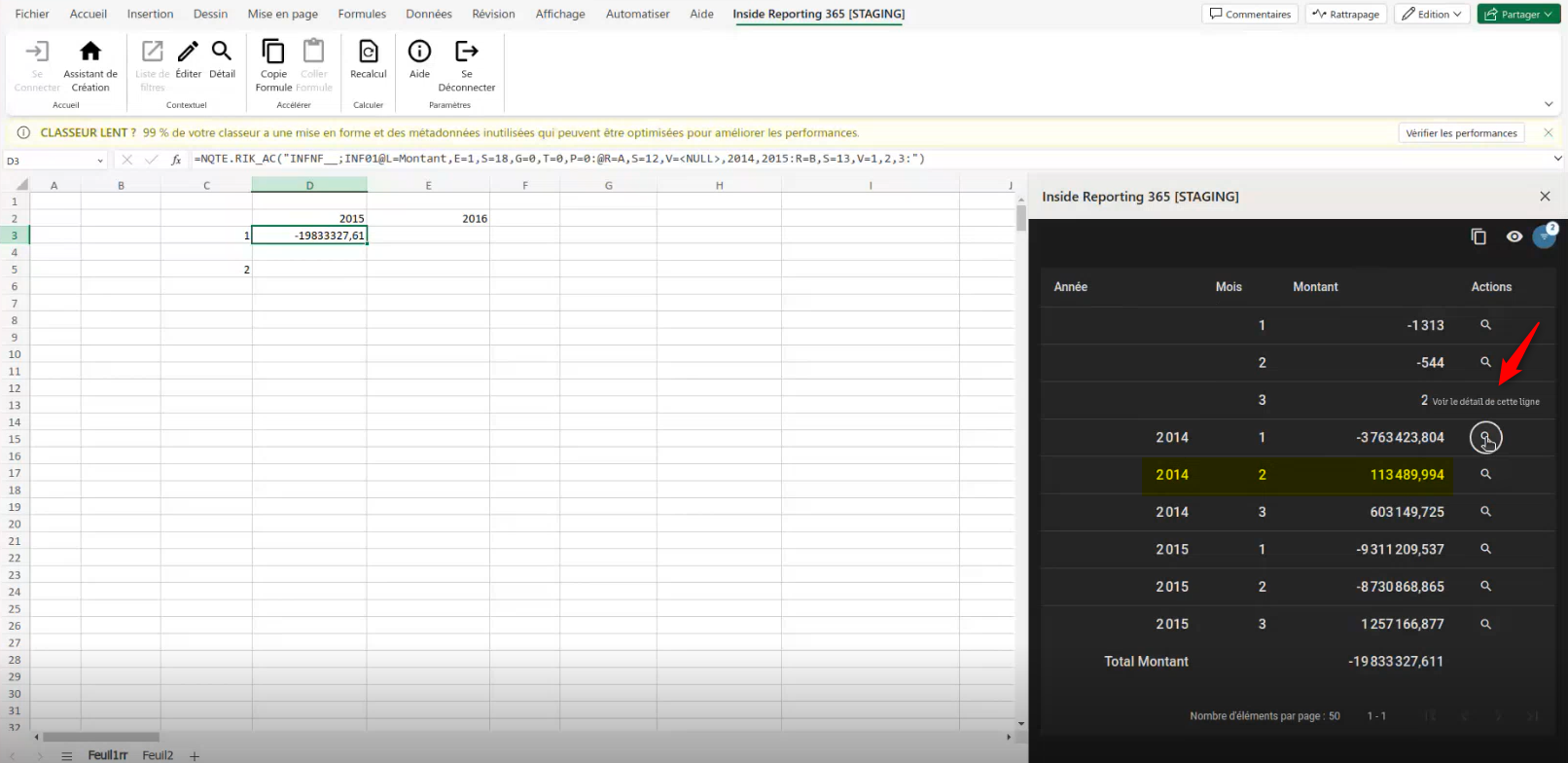1568x763 pixels.
Task: Switch to the Feuil2 sheet tab
Action: pyautogui.click(x=158, y=755)
